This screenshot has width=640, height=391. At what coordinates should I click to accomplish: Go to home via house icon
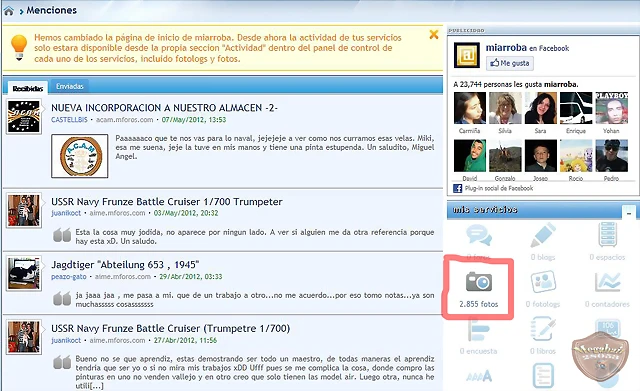point(9,11)
